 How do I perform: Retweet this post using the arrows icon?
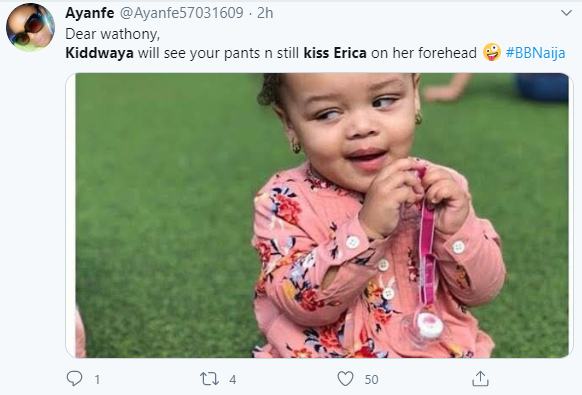[209, 379]
